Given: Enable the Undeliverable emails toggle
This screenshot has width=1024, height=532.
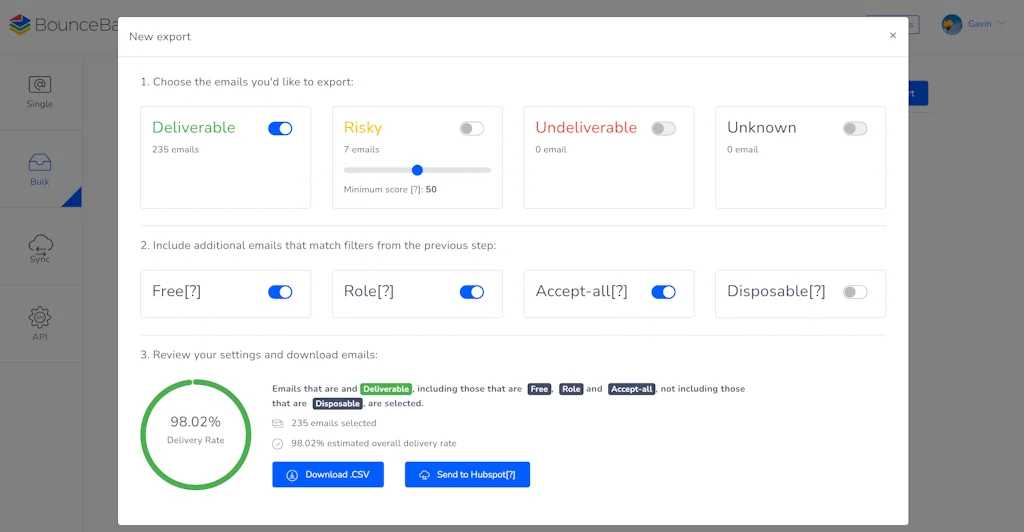Looking at the screenshot, I should click(x=663, y=128).
